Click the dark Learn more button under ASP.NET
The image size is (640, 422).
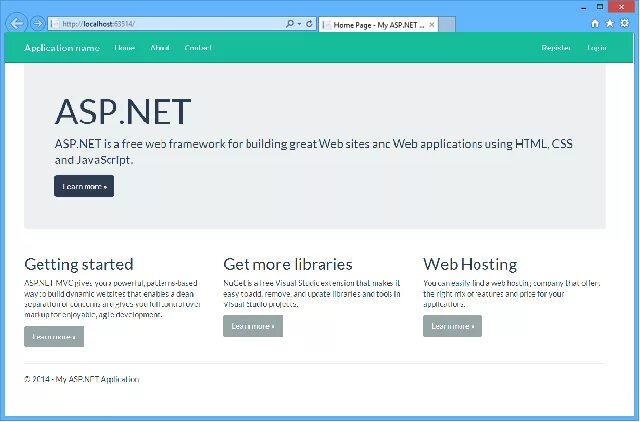pos(84,186)
